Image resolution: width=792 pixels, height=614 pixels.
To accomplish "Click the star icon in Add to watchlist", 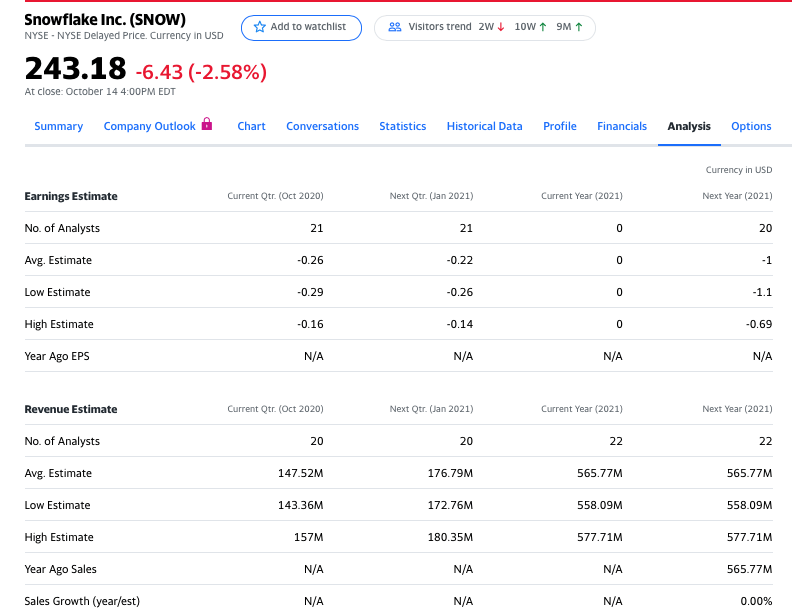I will [260, 27].
